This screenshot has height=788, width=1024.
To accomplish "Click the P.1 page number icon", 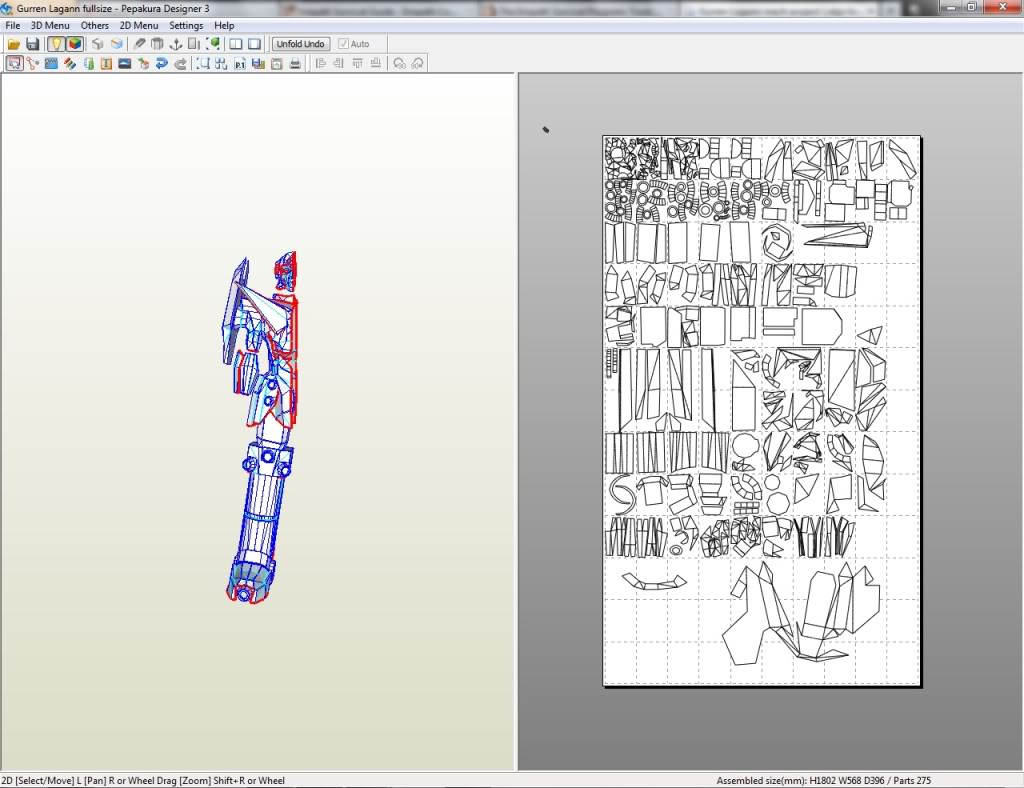I will (240, 63).
